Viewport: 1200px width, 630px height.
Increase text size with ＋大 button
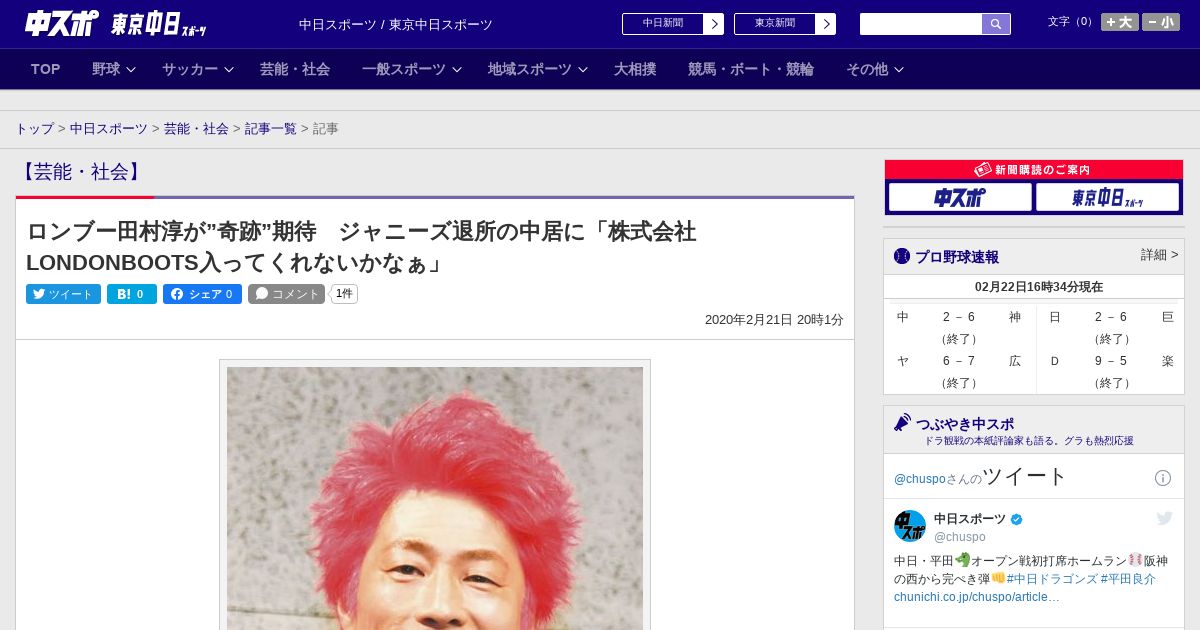[x=1120, y=22]
